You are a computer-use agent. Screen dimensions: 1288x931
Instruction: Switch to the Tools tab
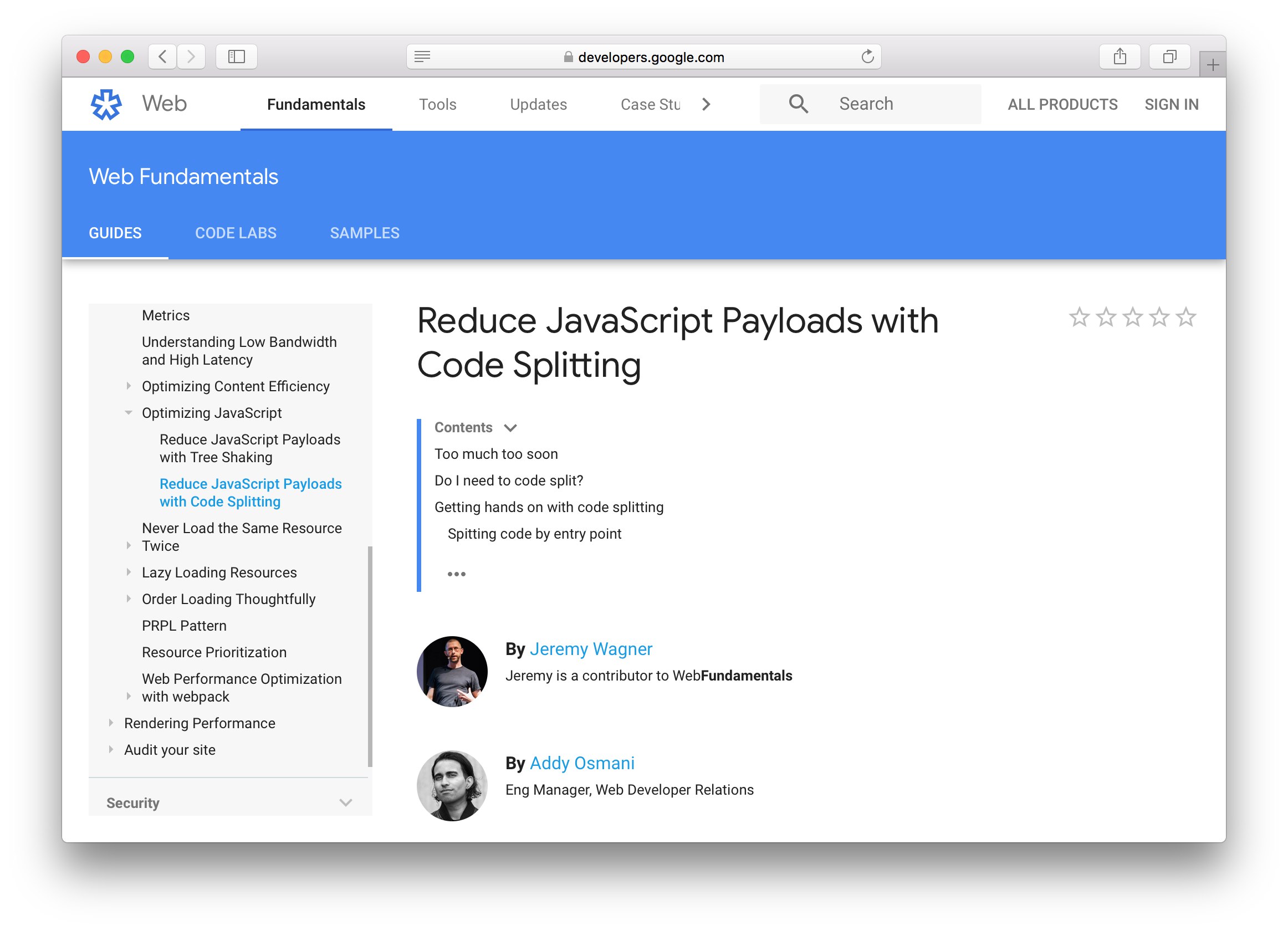[x=437, y=104]
